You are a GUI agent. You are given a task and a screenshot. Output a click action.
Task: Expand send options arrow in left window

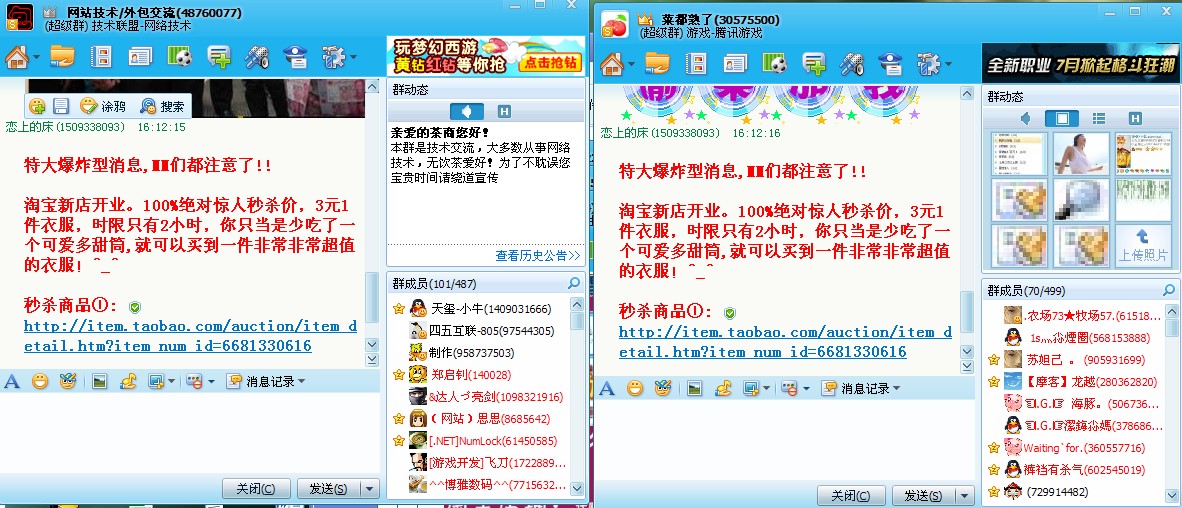[x=369, y=488]
